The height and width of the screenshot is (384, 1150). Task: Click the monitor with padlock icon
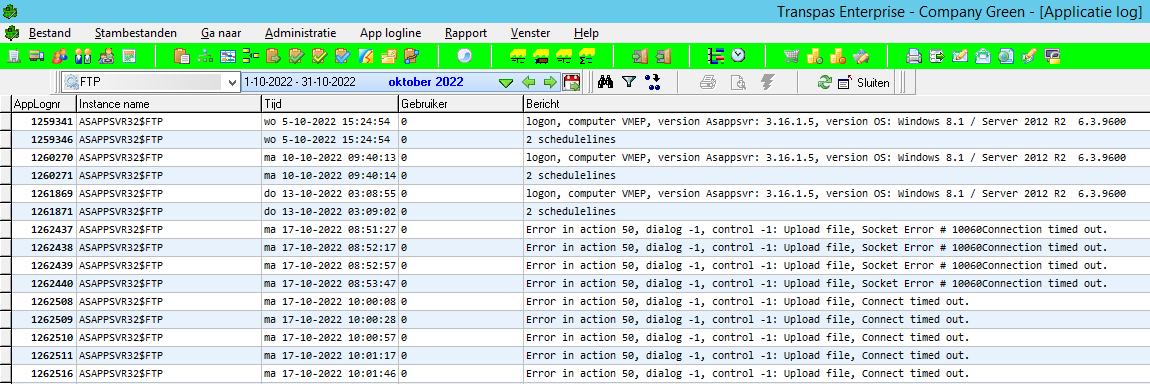pyautogui.click(x=1053, y=56)
